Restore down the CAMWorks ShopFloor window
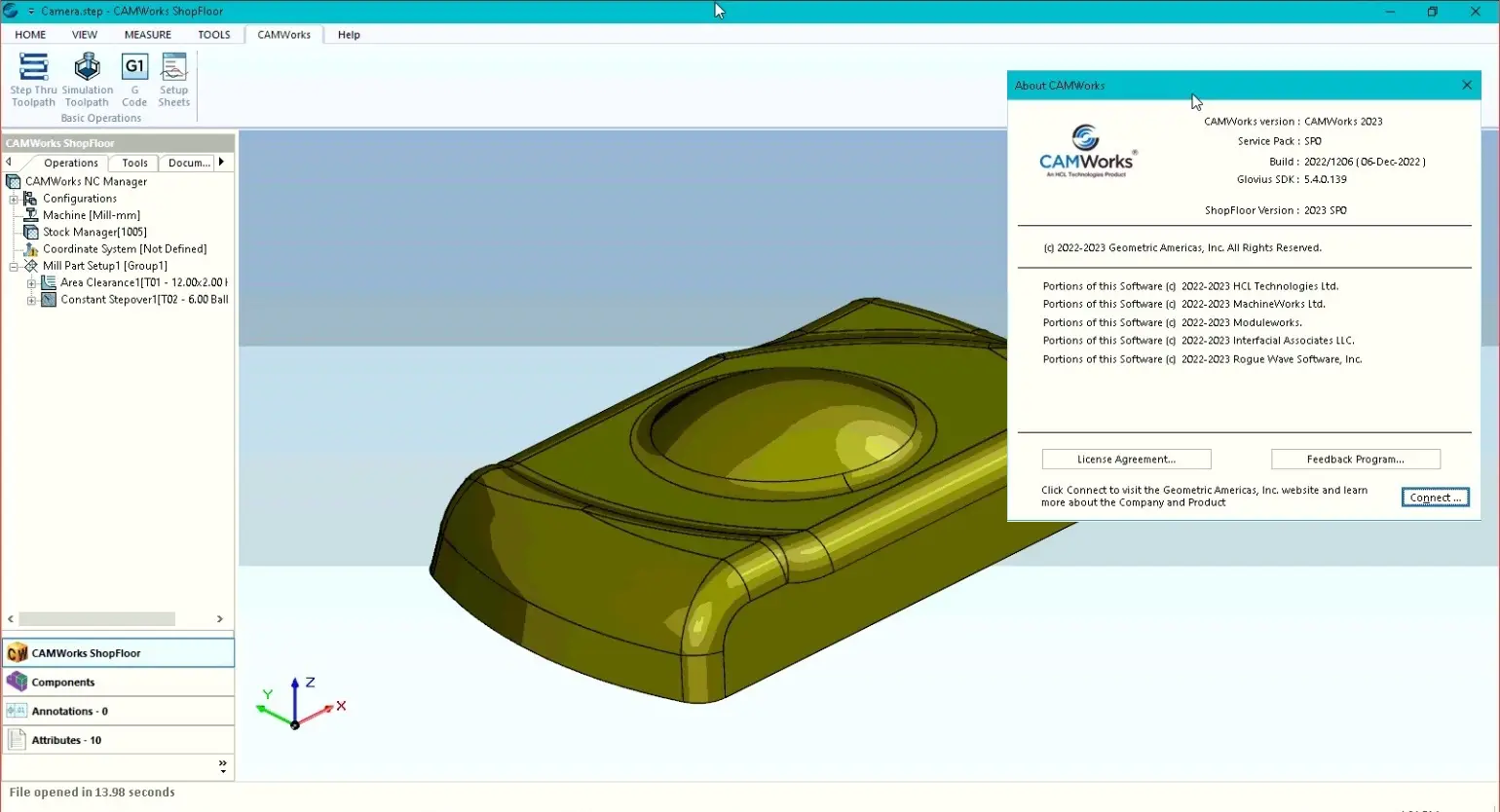 (1433, 12)
